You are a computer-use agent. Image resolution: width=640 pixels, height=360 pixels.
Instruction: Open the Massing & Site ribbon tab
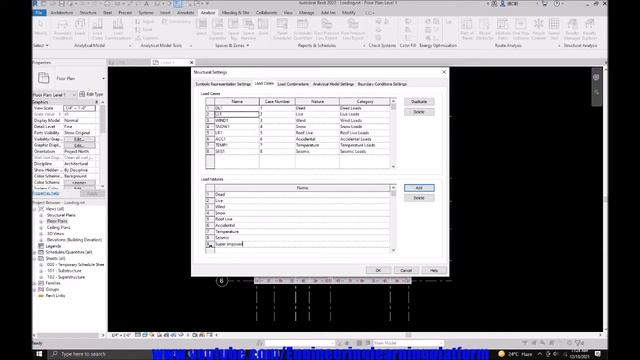tap(236, 13)
